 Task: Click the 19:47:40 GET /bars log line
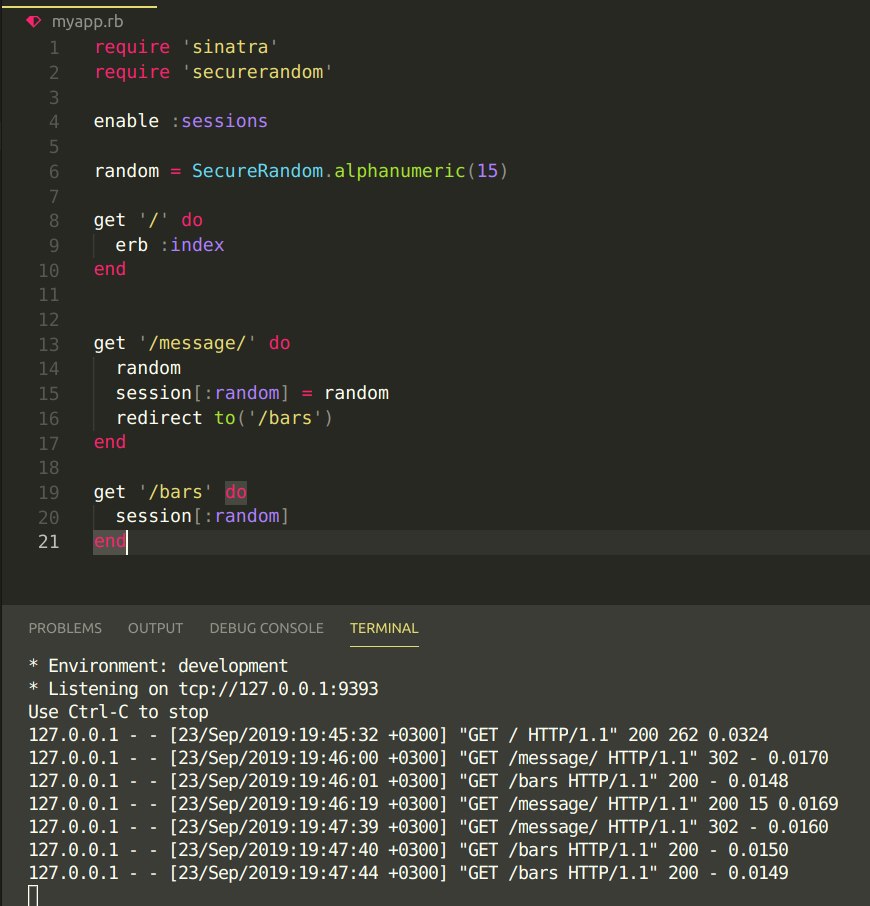408,850
